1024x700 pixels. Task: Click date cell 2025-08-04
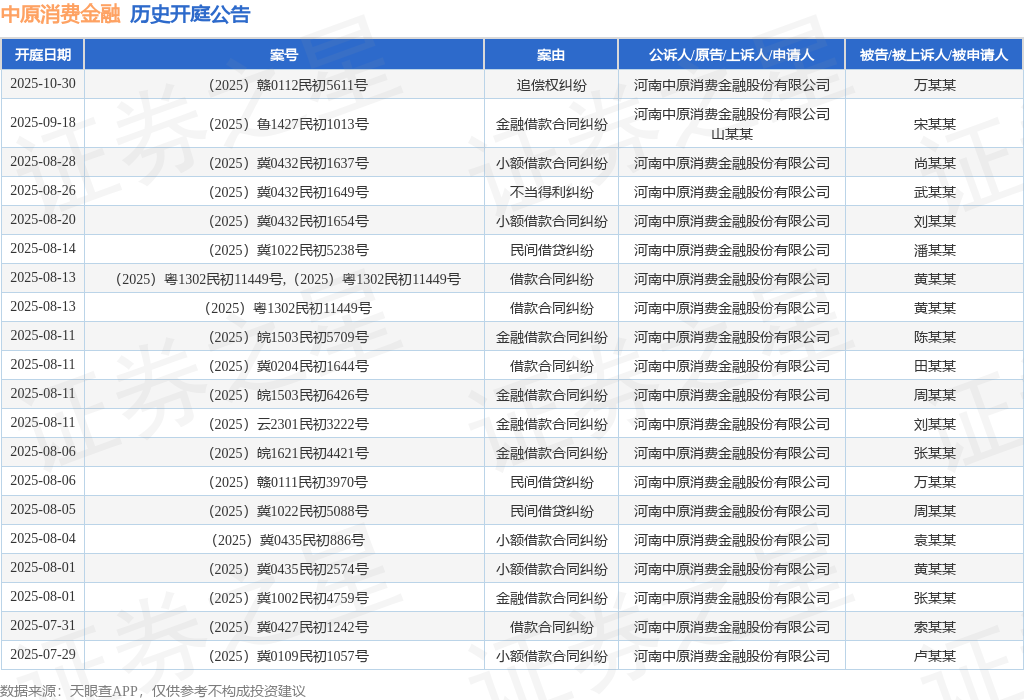(42, 539)
